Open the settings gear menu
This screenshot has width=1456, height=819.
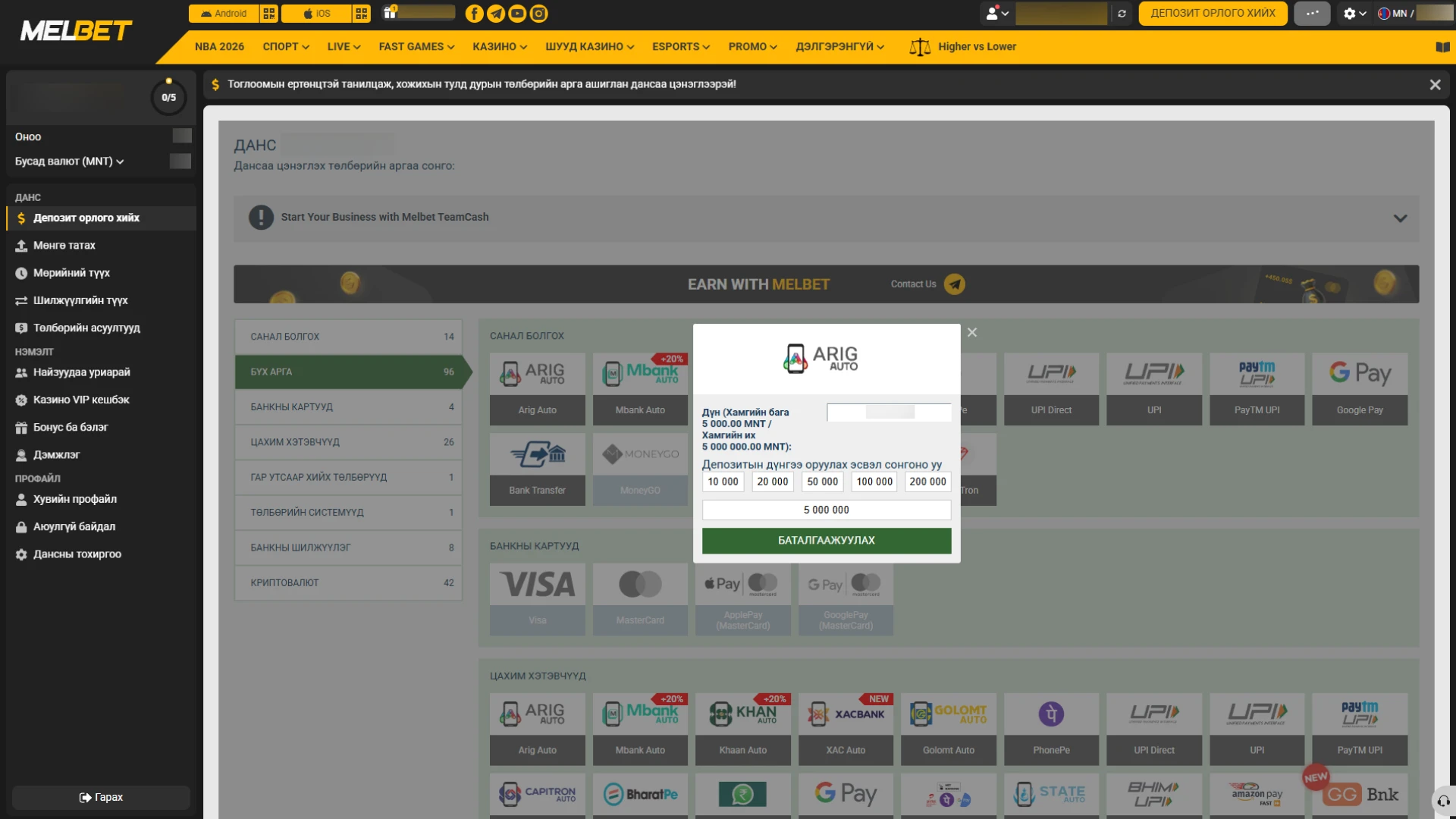[1354, 14]
